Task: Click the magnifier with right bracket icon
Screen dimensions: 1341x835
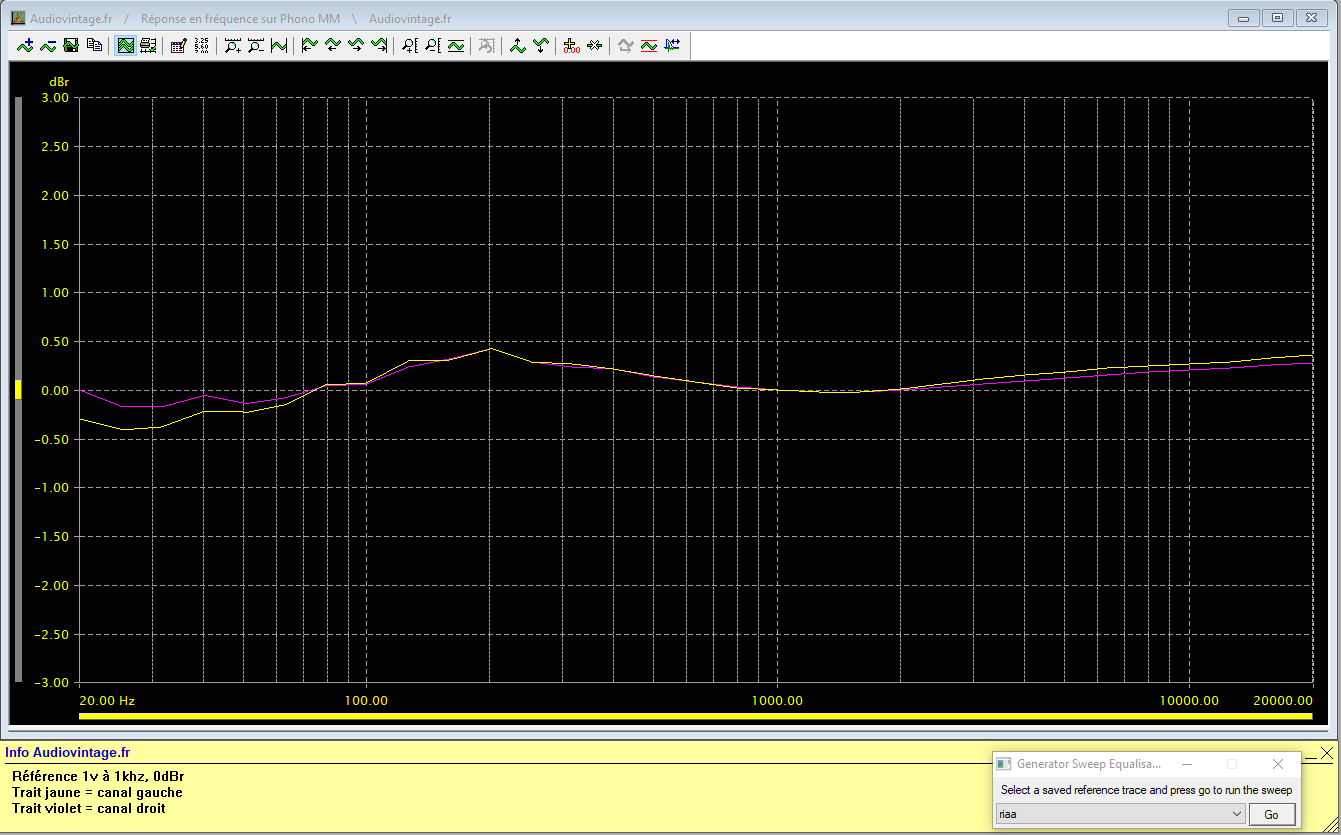Action: (x=433, y=45)
